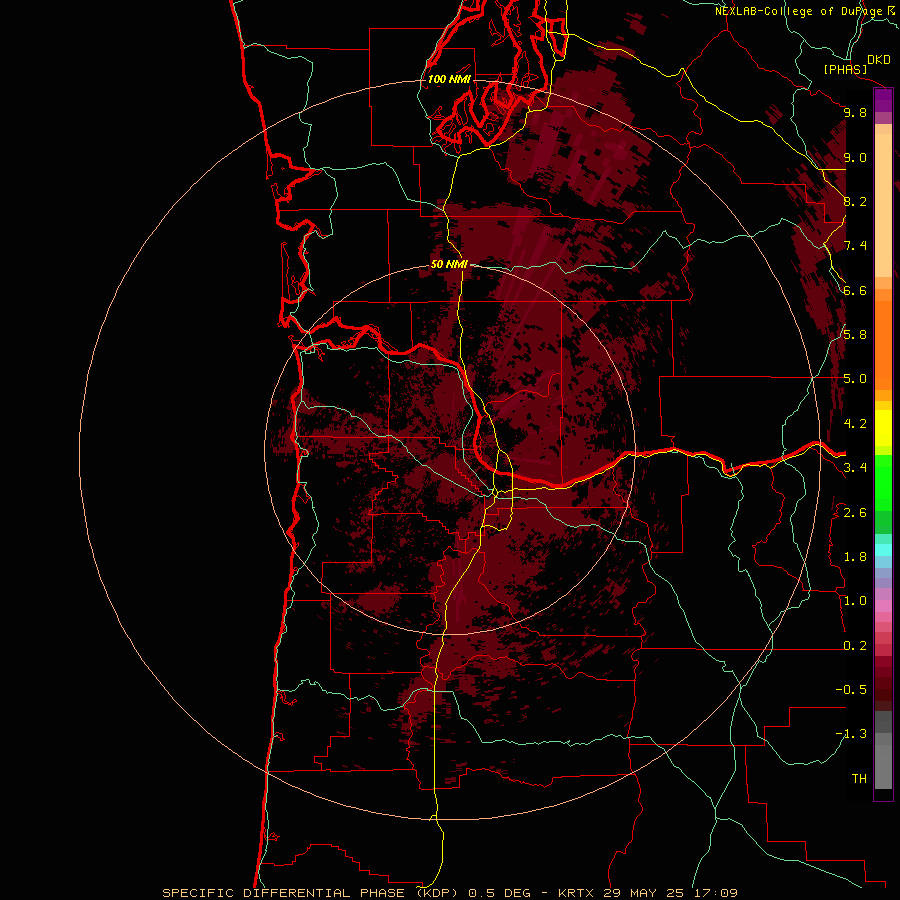Click the gray band beside TH
This screenshot has width=900, height=900.
click(883, 766)
